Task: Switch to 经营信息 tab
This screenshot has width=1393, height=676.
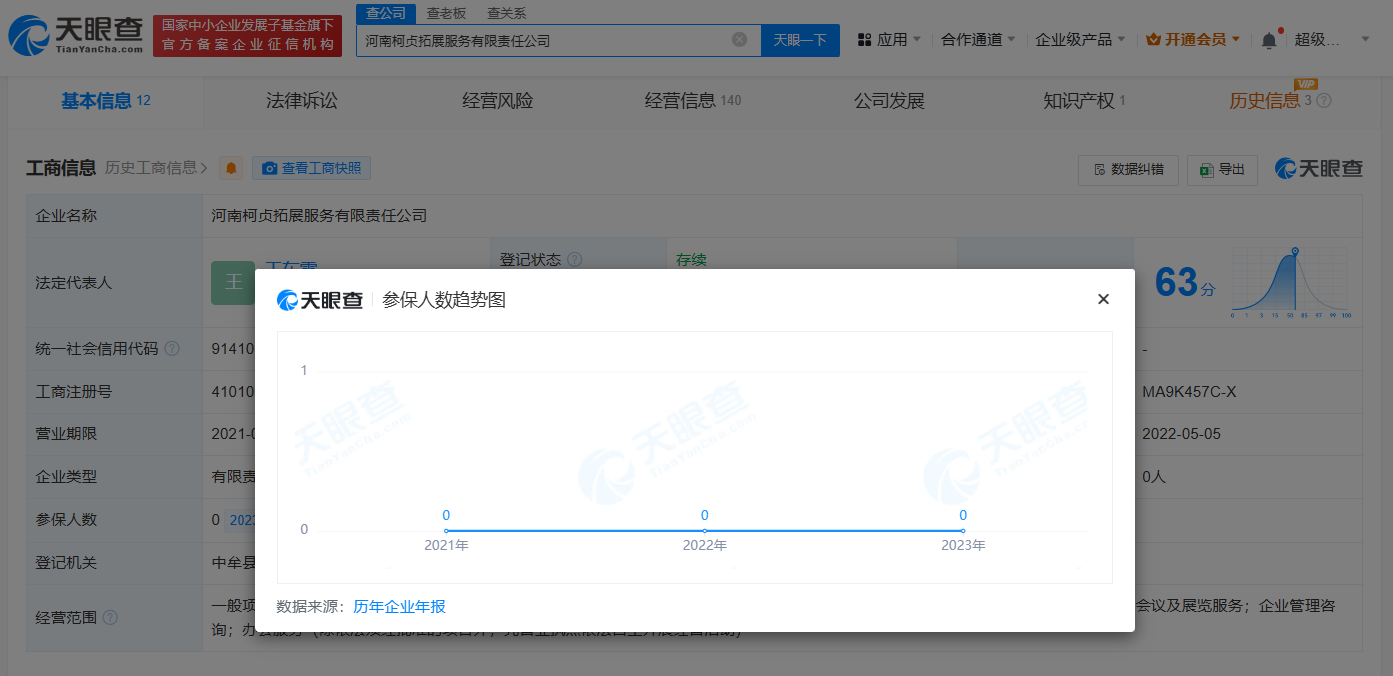Action: click(693, 100)
